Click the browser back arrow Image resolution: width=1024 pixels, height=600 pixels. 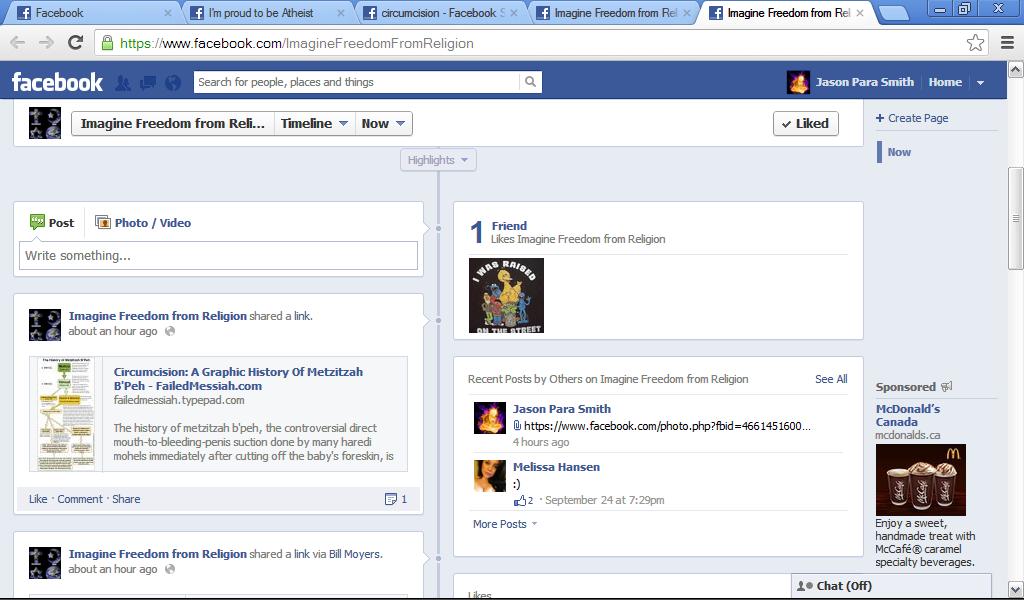(x=18, y=43)
